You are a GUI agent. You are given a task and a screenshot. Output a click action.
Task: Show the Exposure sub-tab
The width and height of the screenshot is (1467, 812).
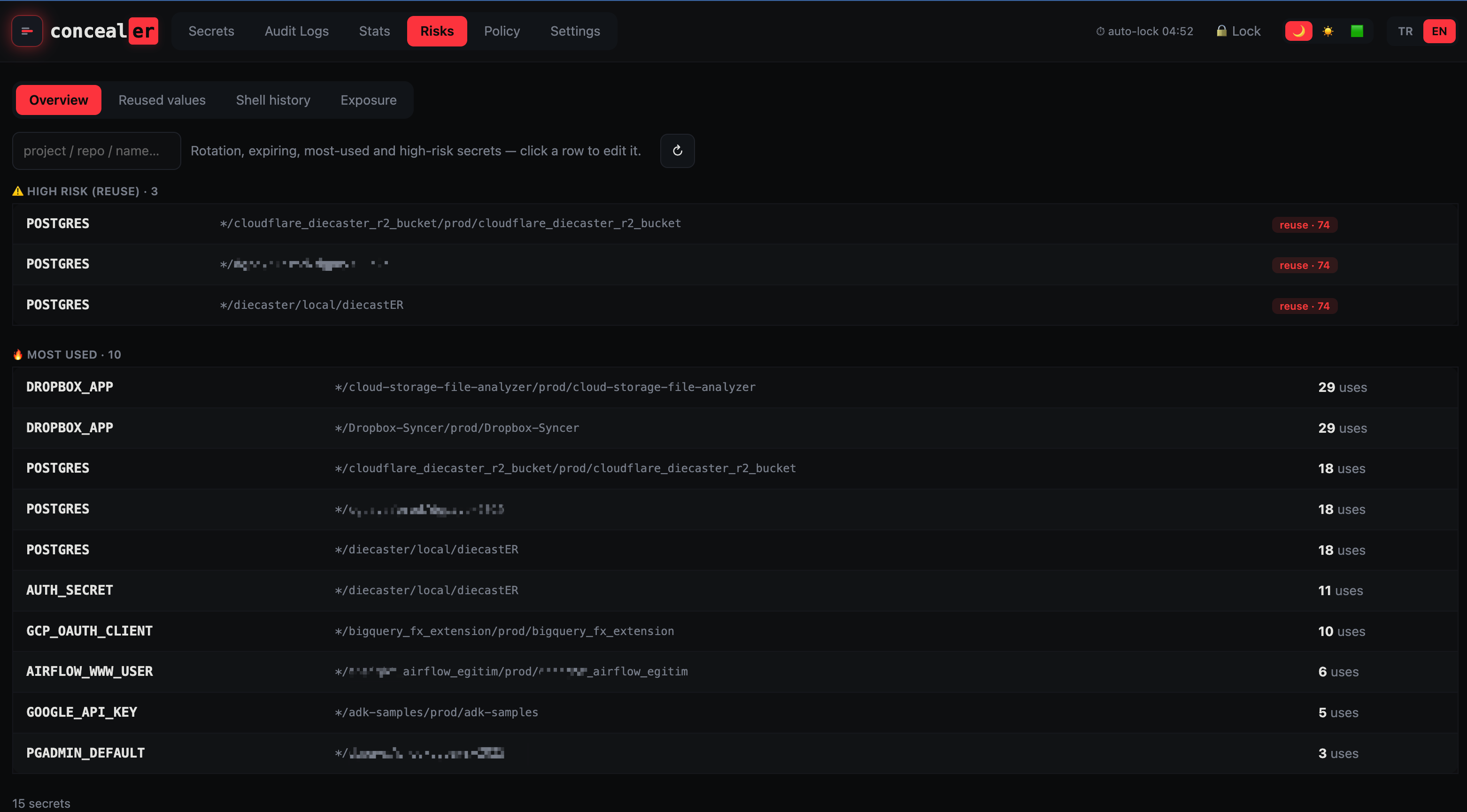[x=369, y=100]
